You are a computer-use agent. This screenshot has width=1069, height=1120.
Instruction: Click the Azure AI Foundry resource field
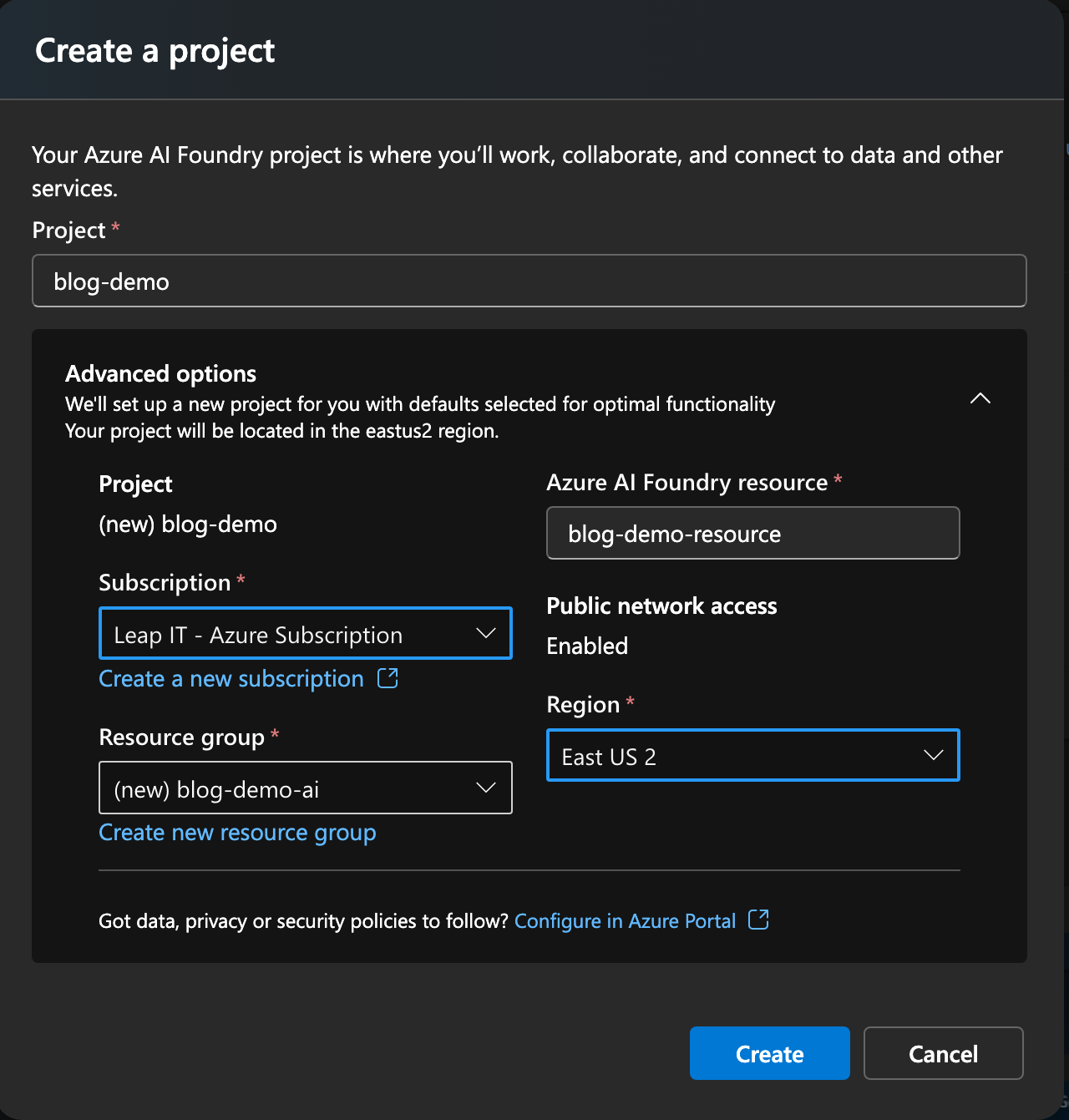click(753, 533)
